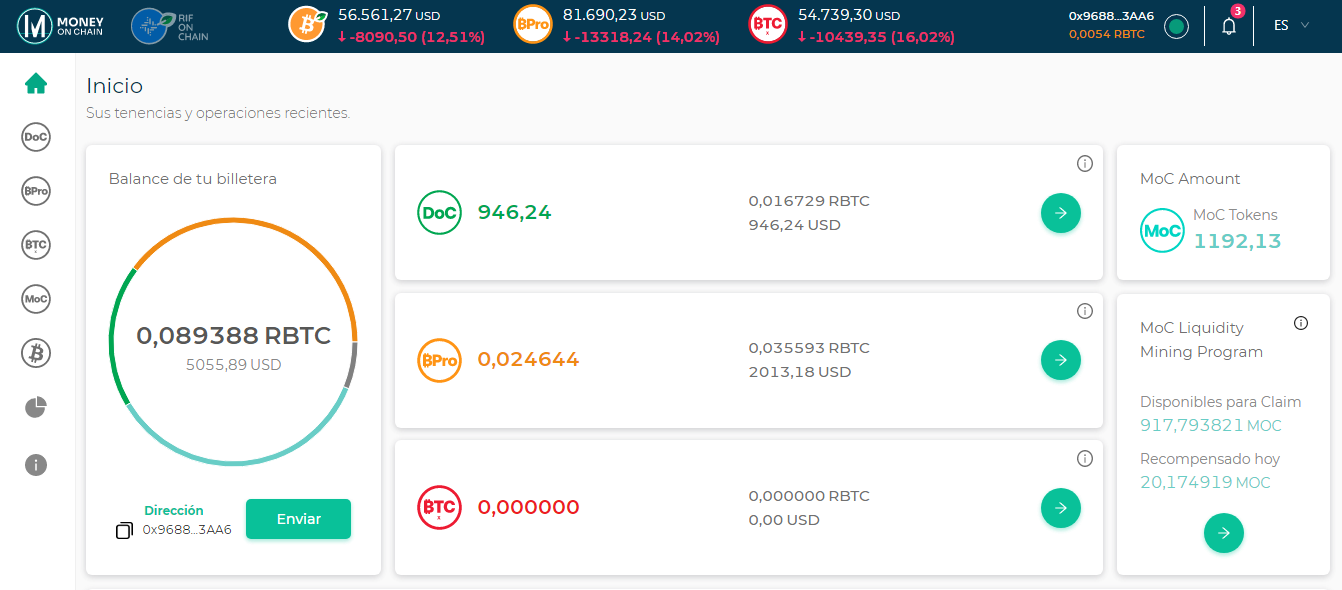Copy the wallet address with copy icon
The width and height of the screenshot is (1342, 590).
pyautogui.click(x=124, y=530)
